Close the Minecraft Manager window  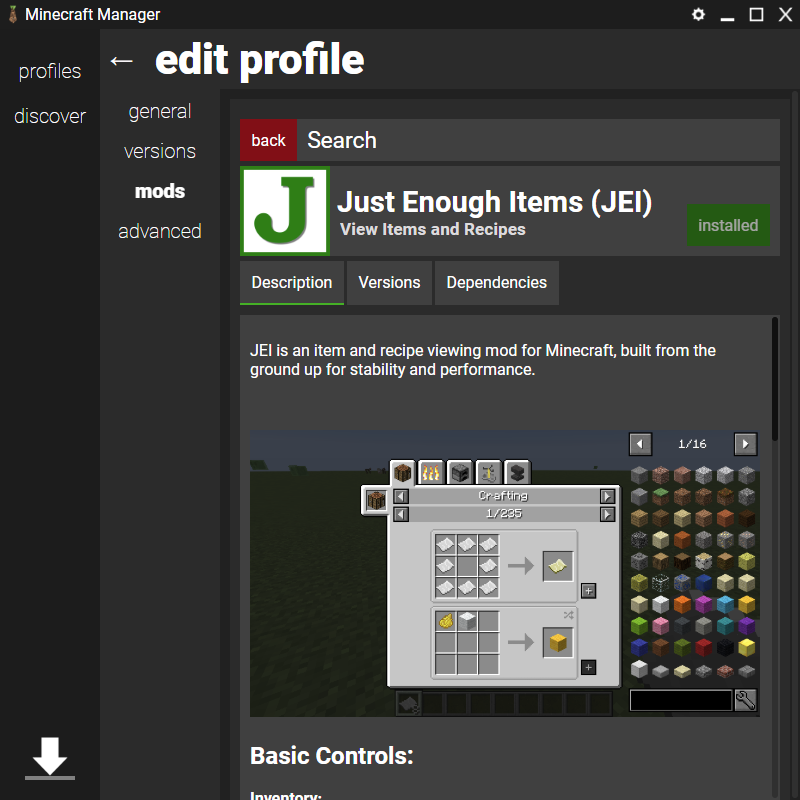[785, 14]
